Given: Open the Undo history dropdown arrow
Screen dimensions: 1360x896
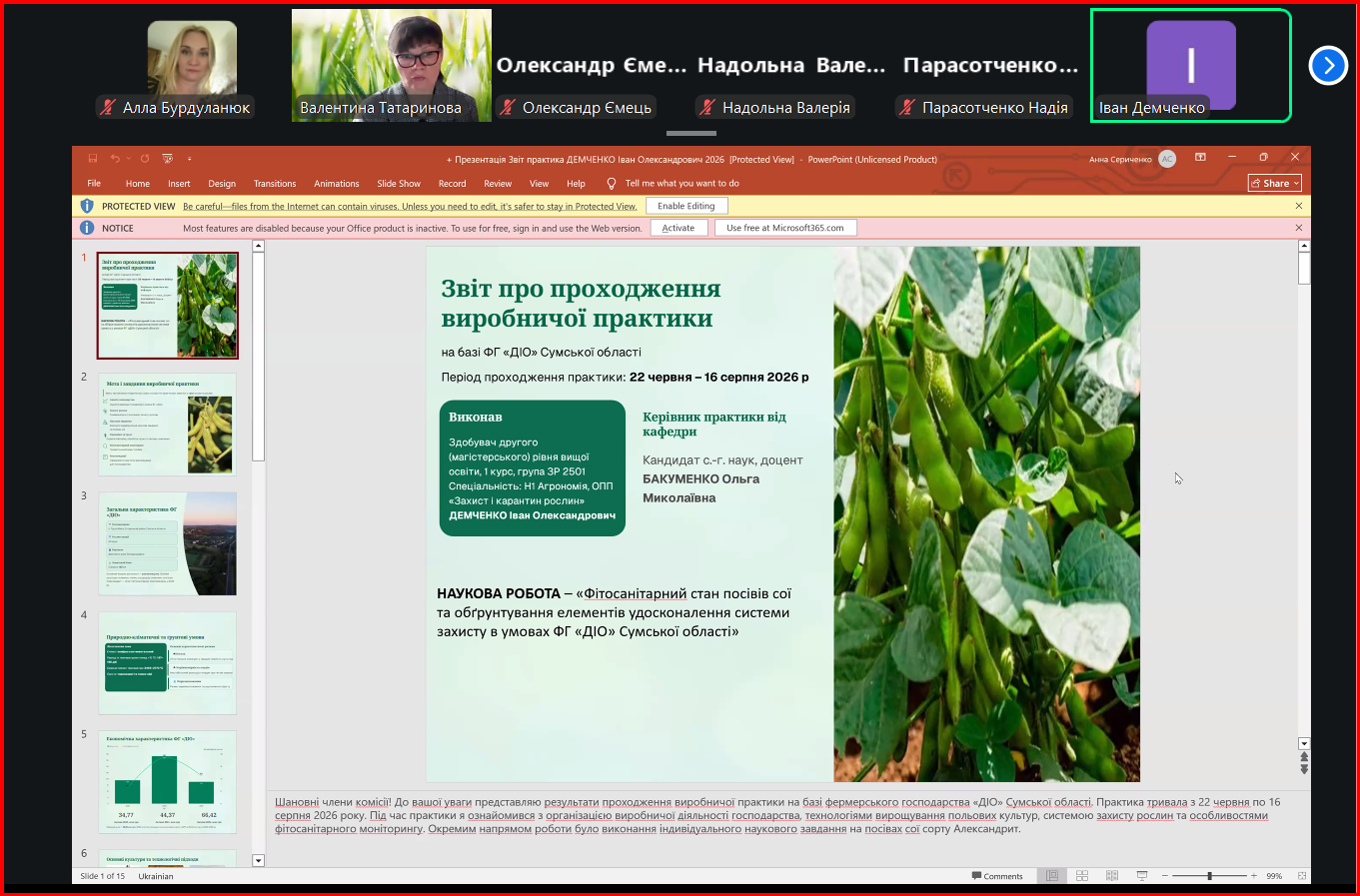Looking at the screenshot, I should [x=128, y=159].
